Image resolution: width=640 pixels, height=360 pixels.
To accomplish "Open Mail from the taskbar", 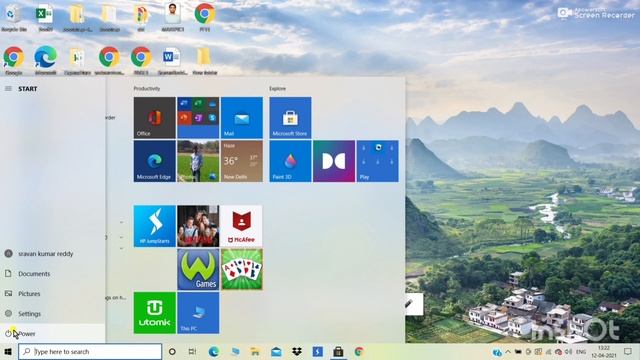I will pos(276,351).
